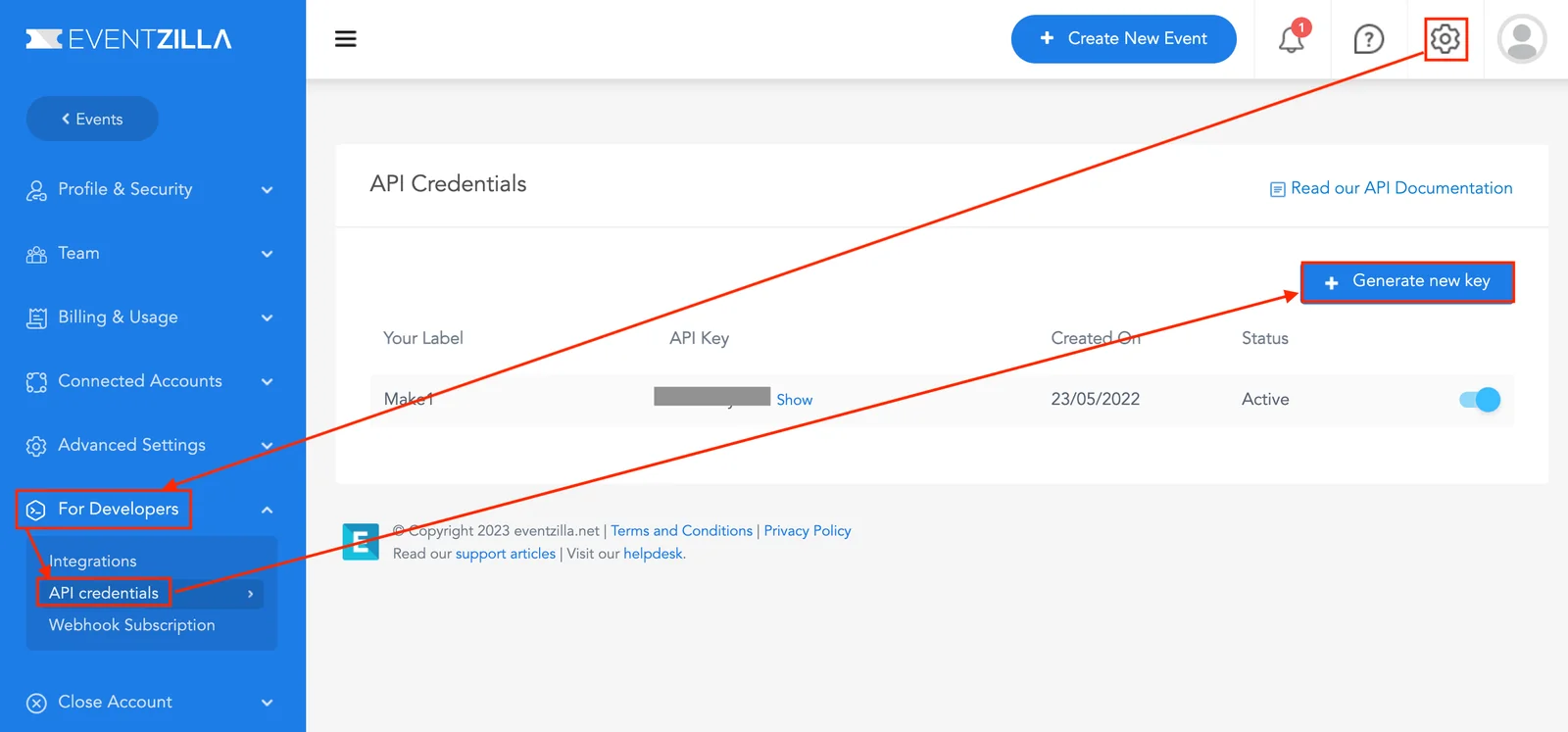
Task: Click Generate new key button
Action: click(1407, 282)
